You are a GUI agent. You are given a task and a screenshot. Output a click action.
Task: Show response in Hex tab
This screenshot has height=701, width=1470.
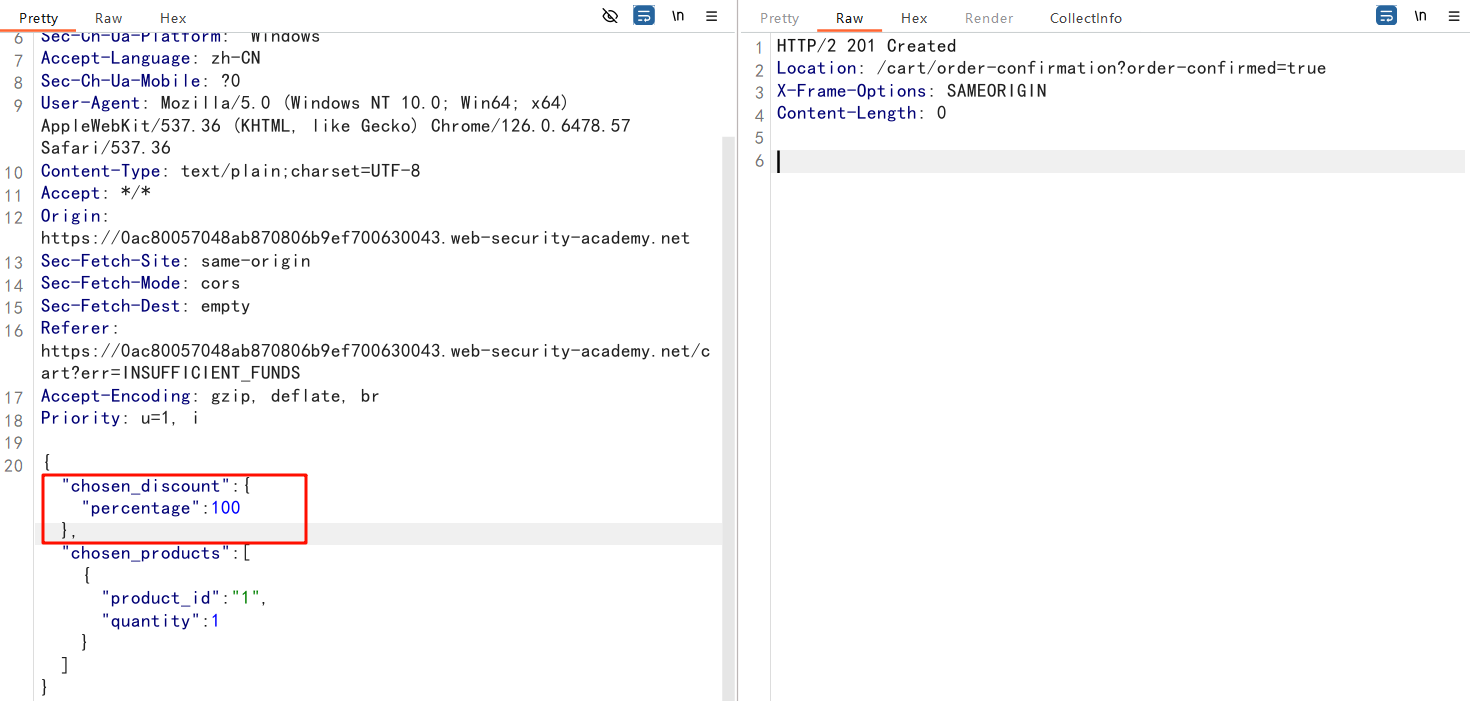(x=914, y=18)
